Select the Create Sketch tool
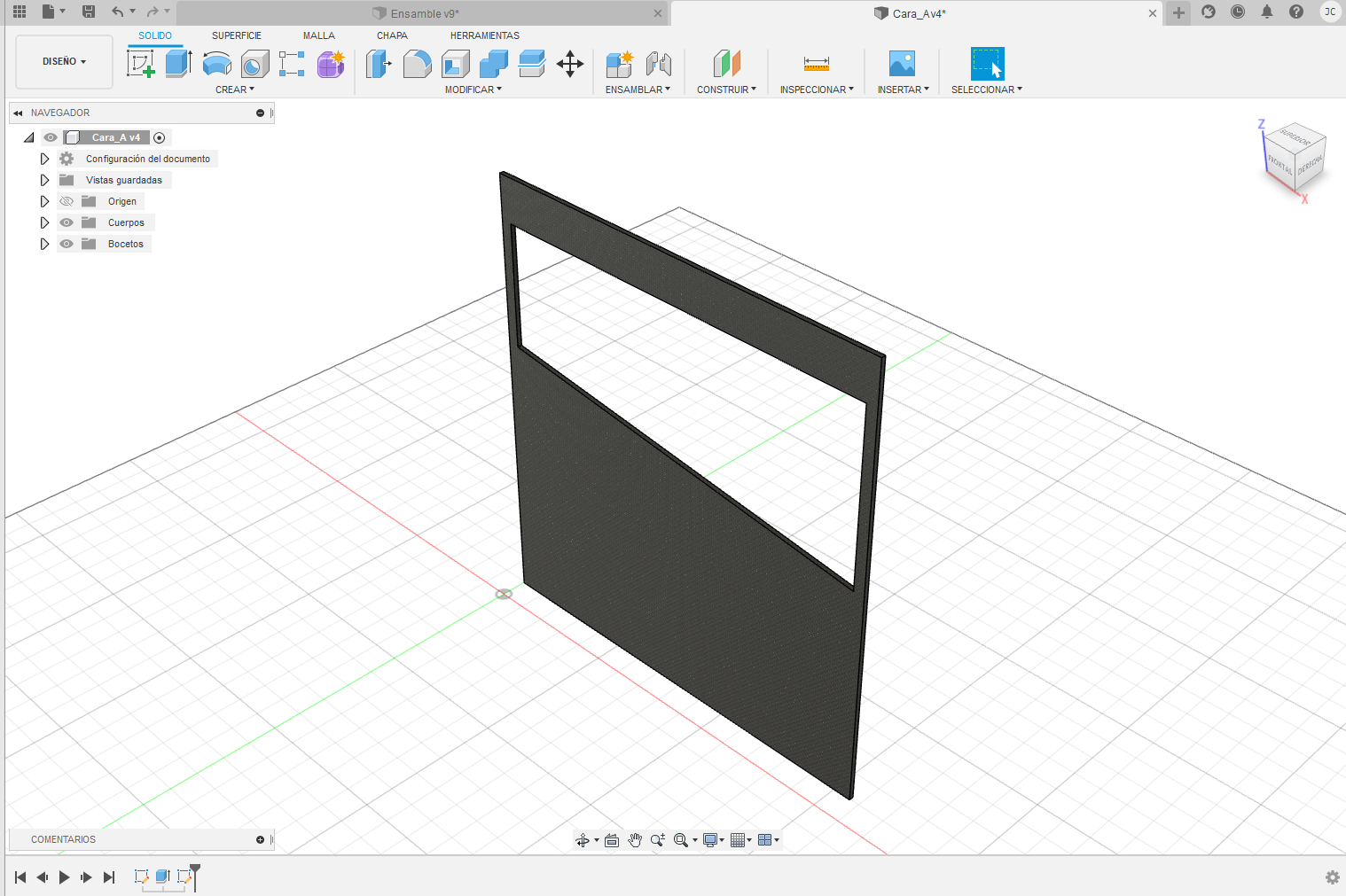The width and height of the screenshot is (1346, 896). 140,64
